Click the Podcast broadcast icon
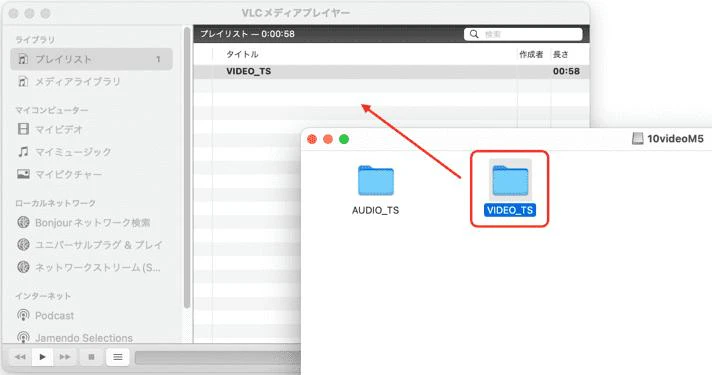Viewport: 712px width, 375px height. click(x=23, y=315)
